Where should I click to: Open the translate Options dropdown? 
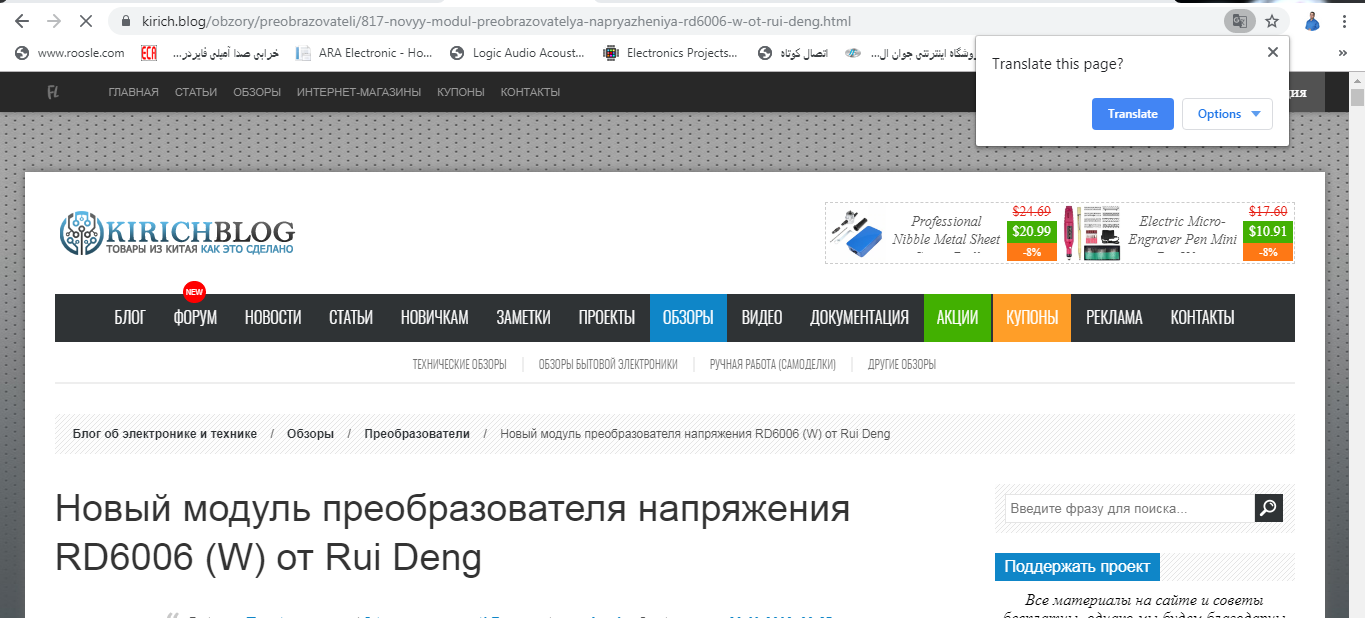point(1227,114)
